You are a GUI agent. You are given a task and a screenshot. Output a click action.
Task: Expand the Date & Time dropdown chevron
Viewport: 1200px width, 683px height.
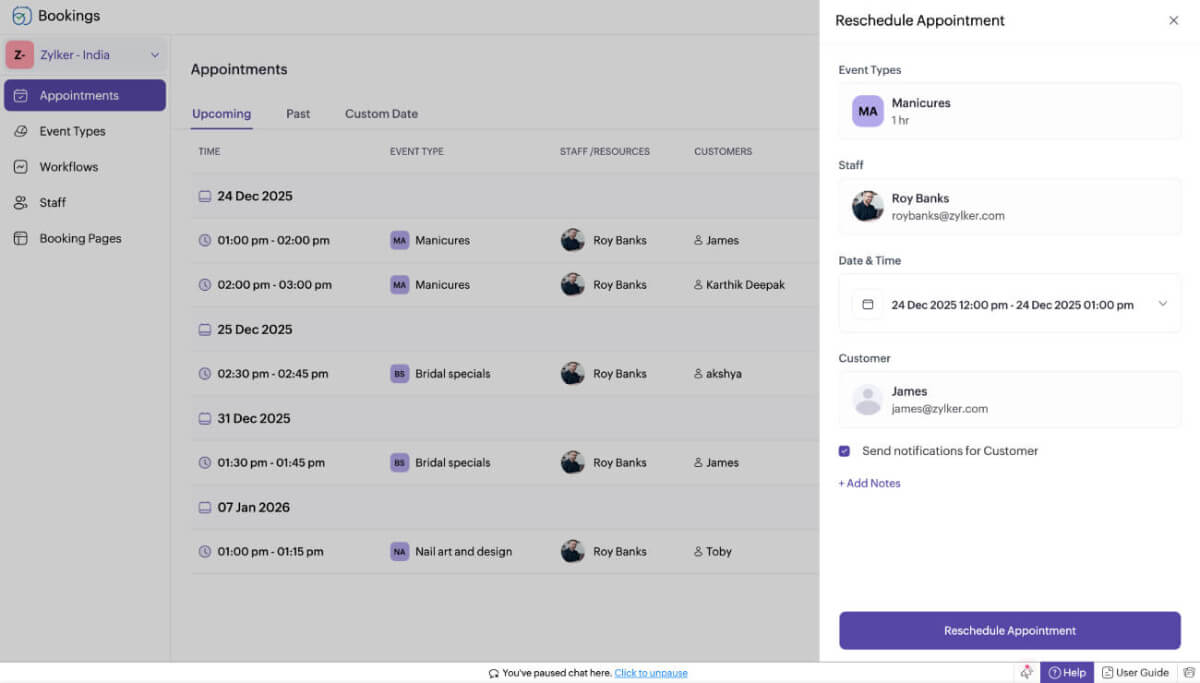(x=1162, y=304)
